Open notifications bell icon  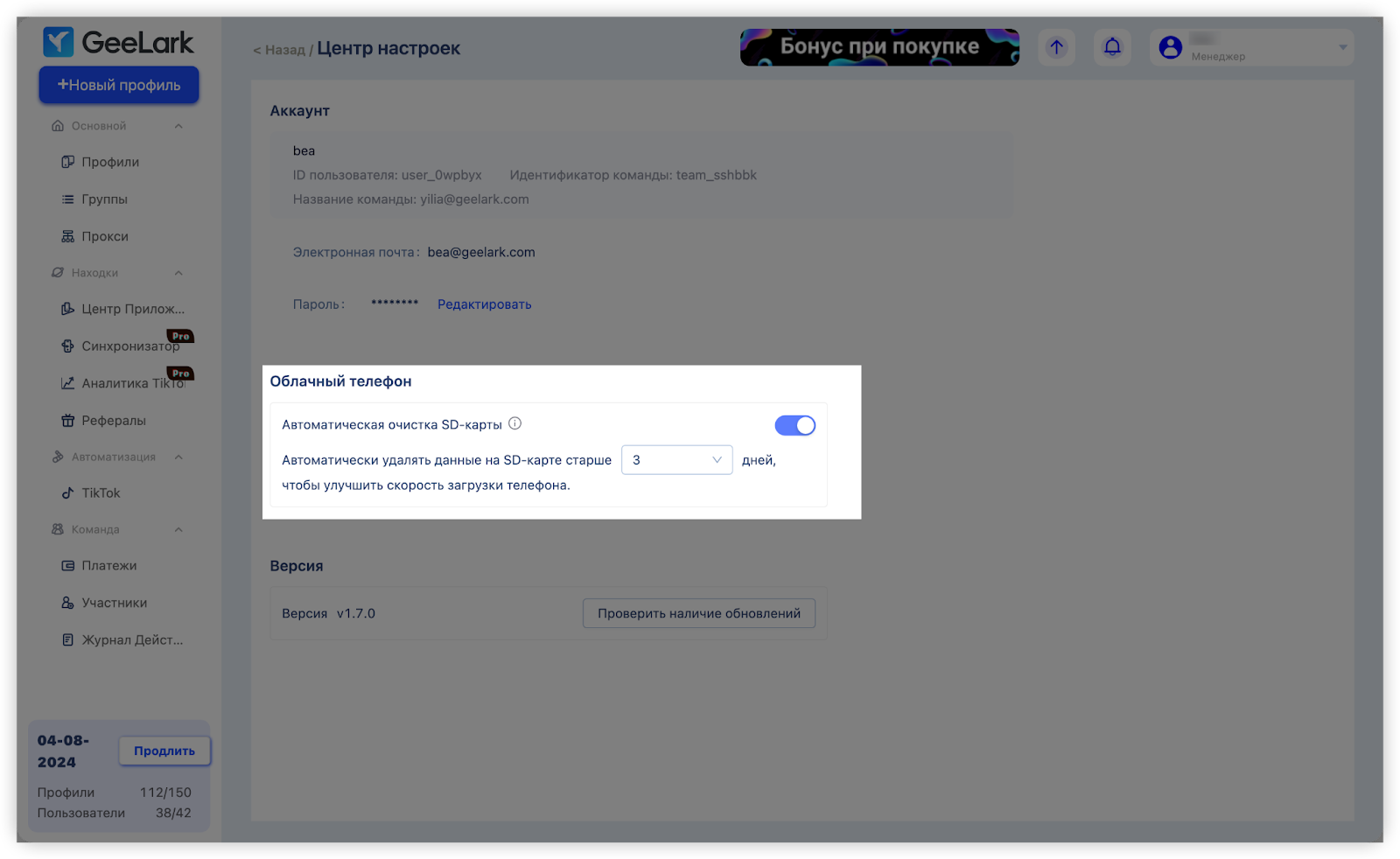[x=1112, y=47]
